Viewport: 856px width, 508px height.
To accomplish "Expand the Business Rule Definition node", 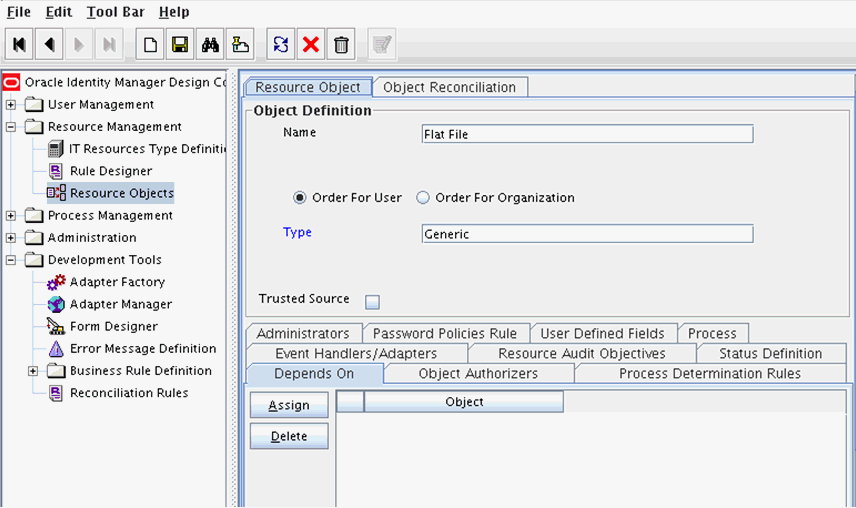I will click(x=33, y=371).
